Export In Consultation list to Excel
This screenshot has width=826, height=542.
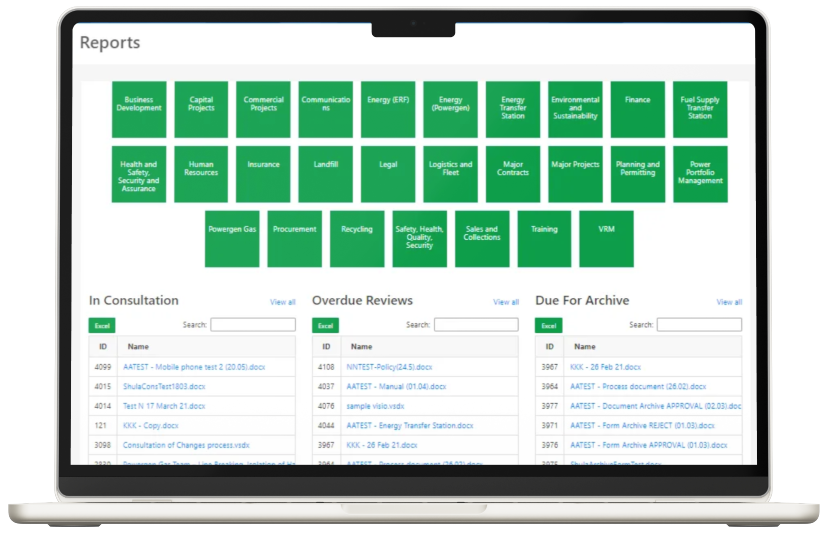[102, 326]
